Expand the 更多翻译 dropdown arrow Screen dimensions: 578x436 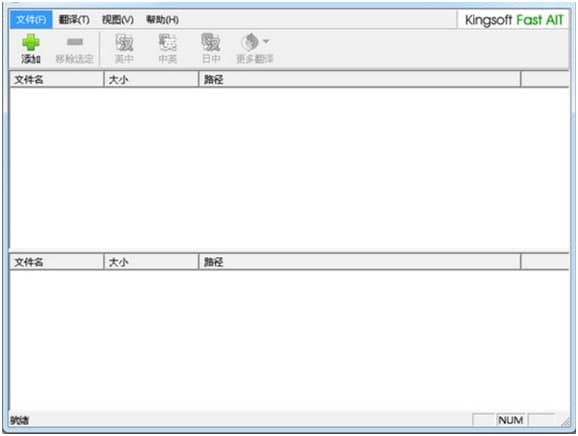point(266,41)
